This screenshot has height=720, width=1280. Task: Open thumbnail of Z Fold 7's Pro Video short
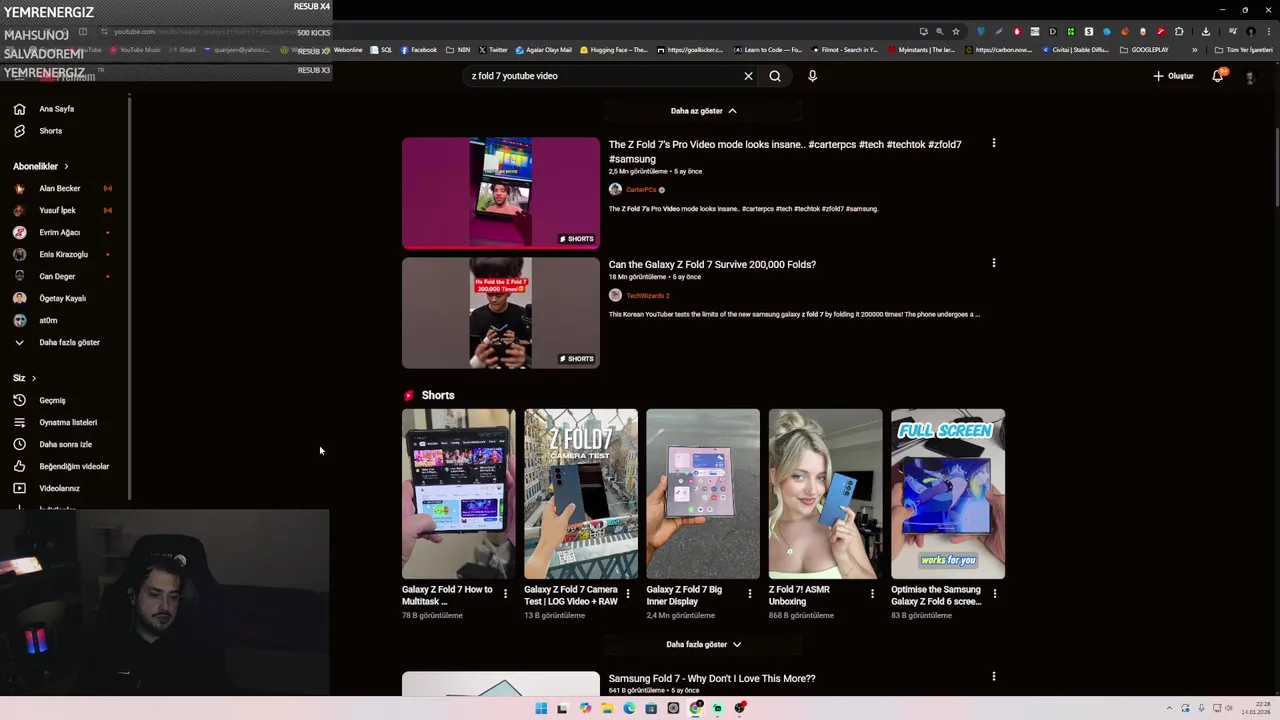pyautogui.click(x=501, y=193)
